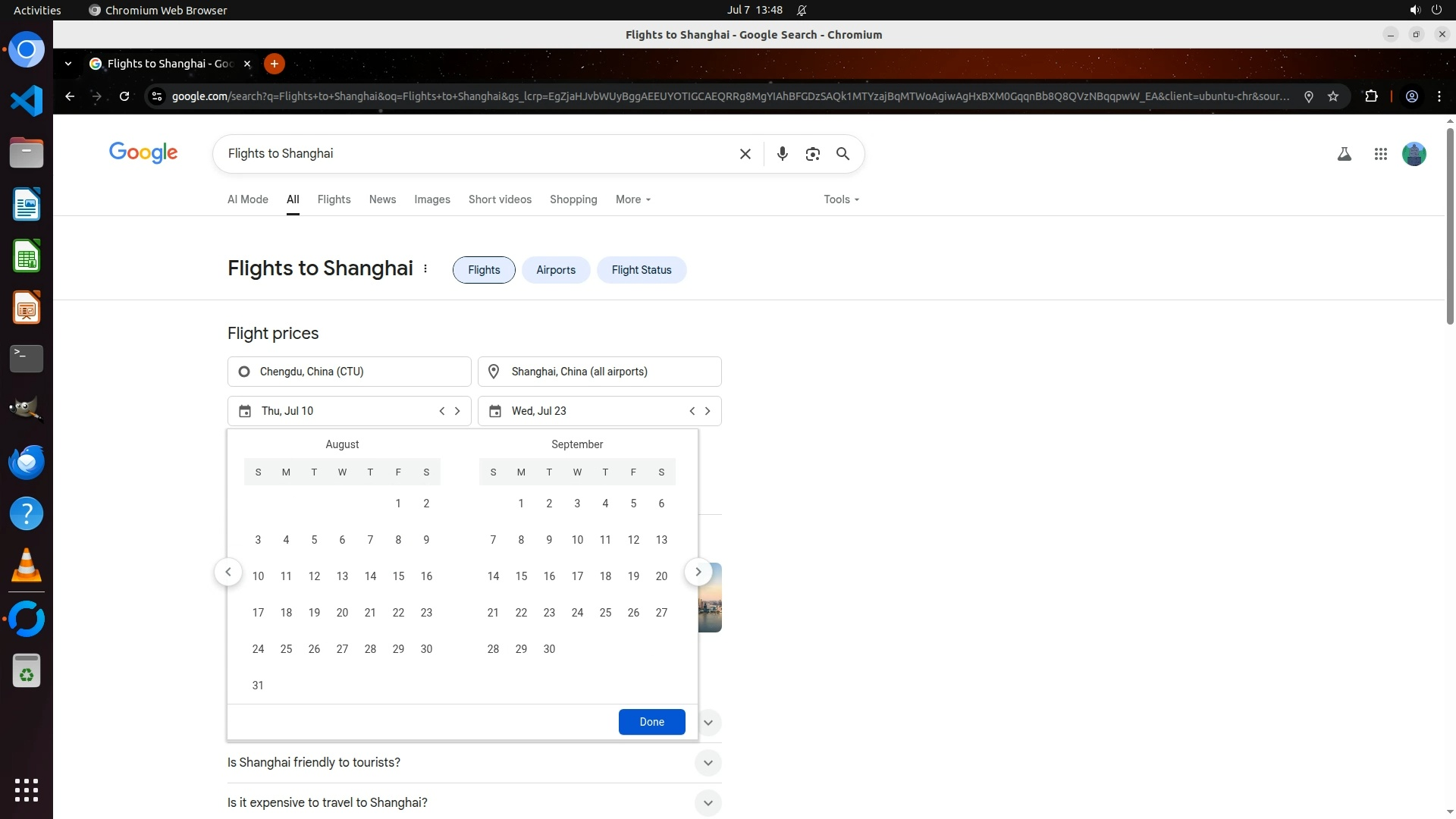Open the Tools dropdown

[x=841, y=199]
